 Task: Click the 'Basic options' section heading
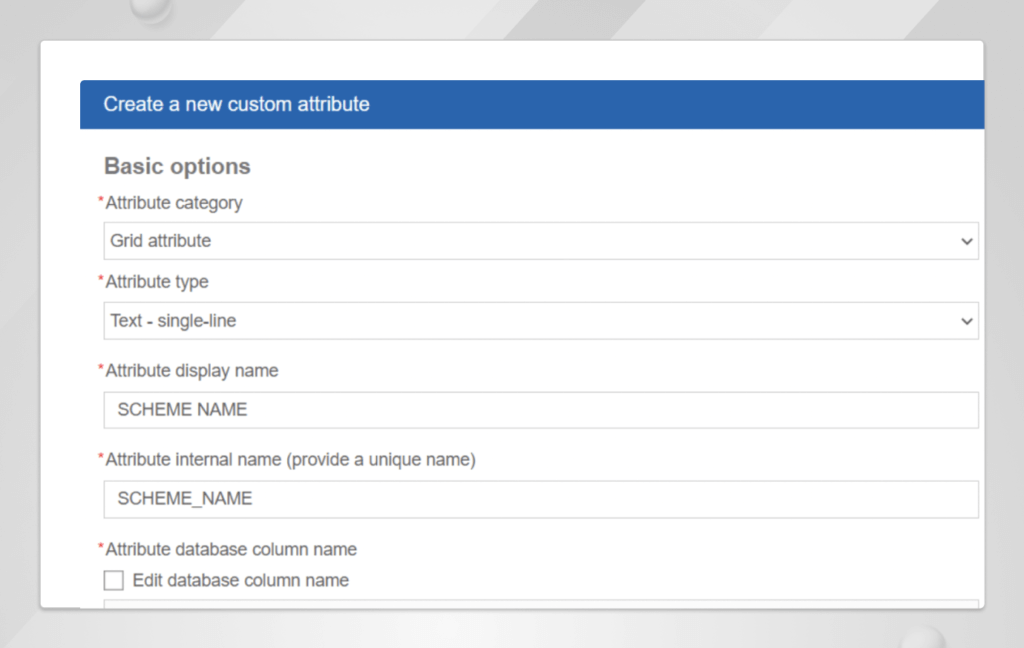tap(177, 166)
